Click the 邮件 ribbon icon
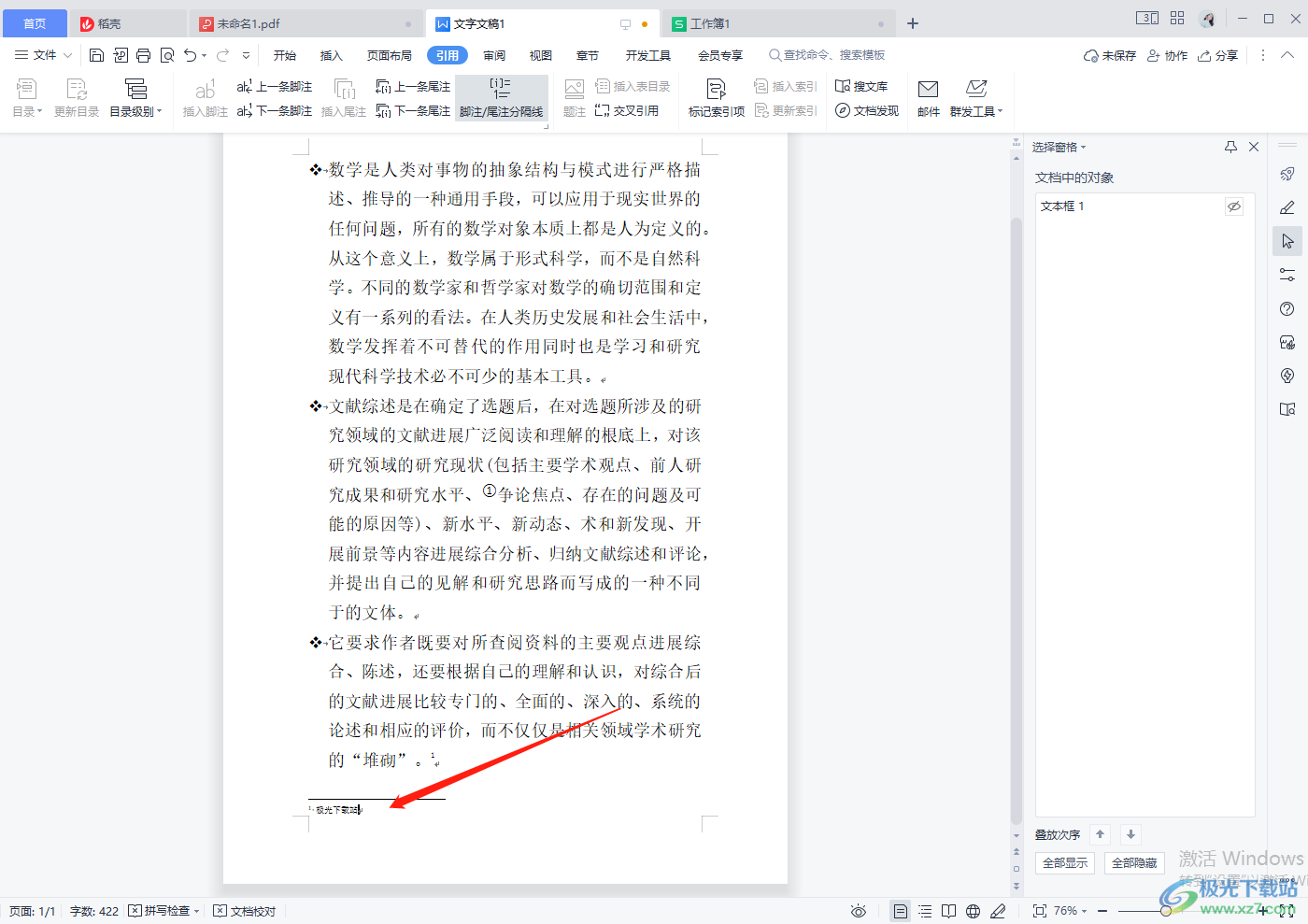 coord(927,98)
